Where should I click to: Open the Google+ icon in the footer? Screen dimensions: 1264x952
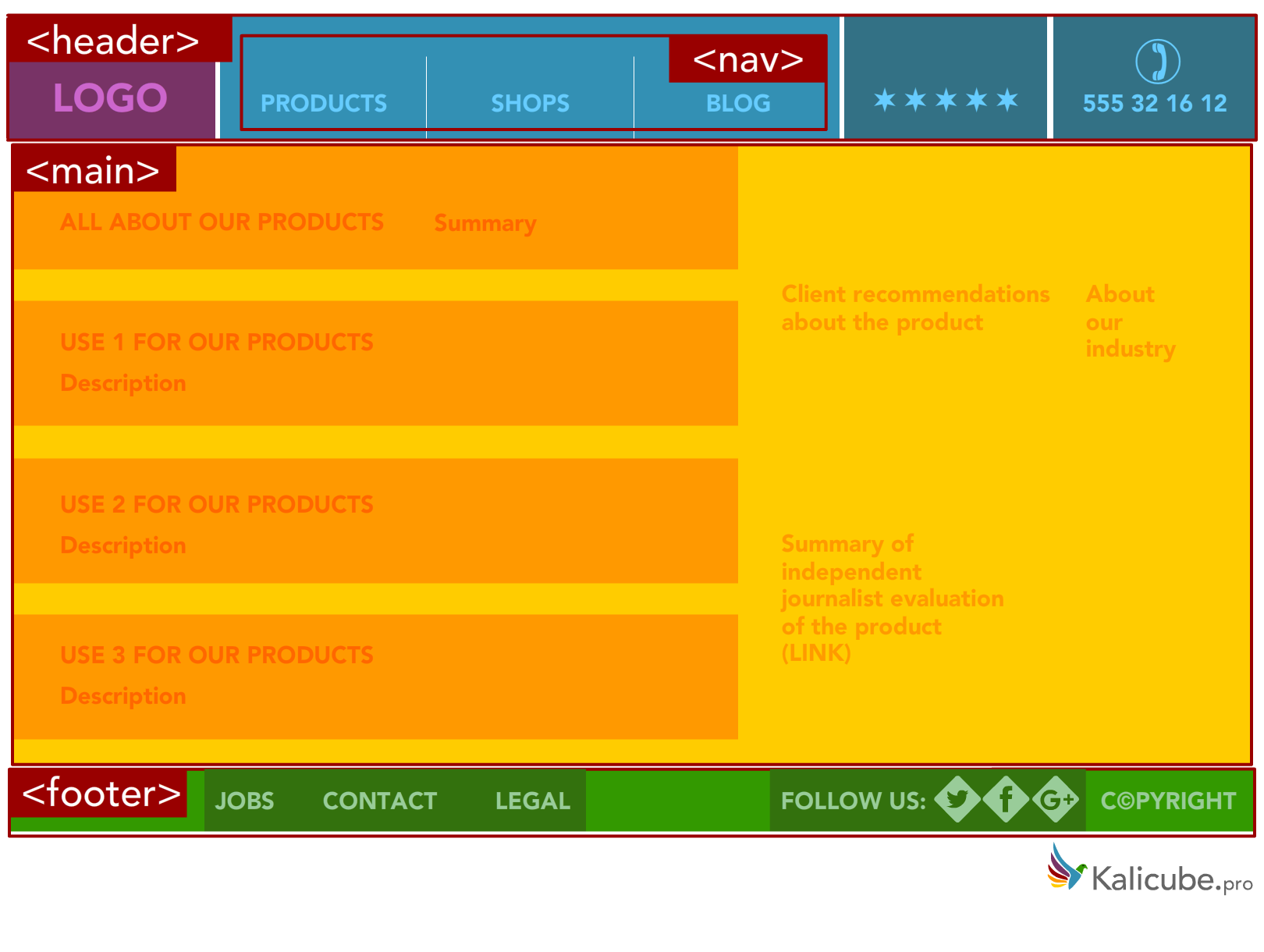1054,801
